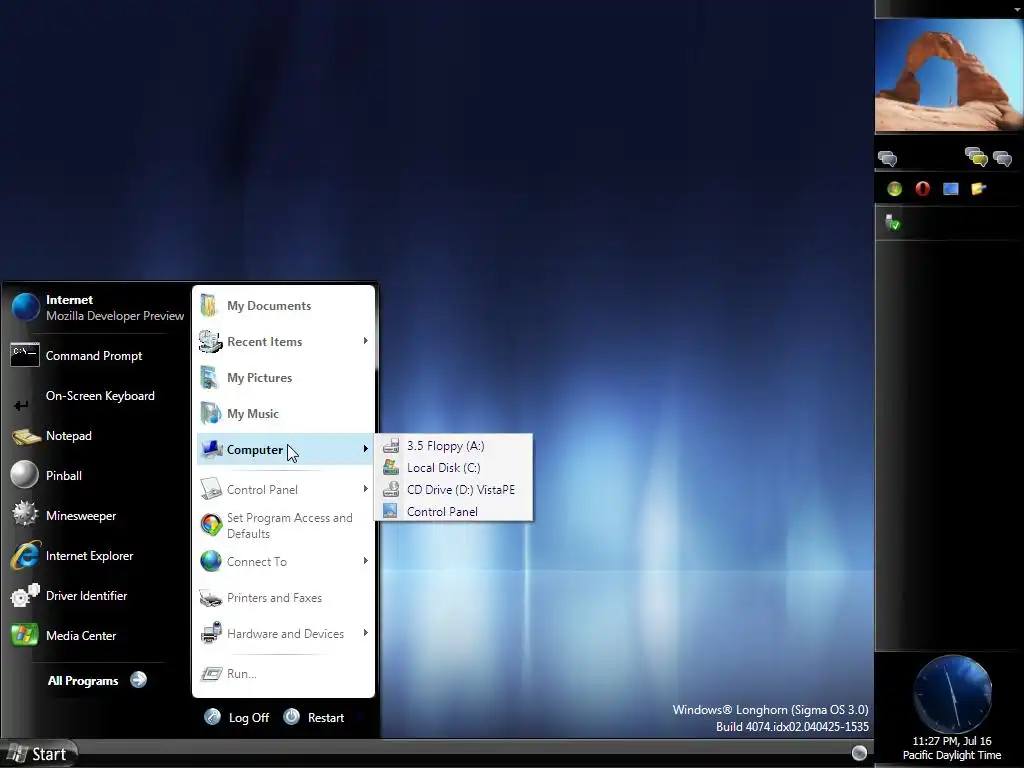Click 'Minesweeper' label text

81,516
